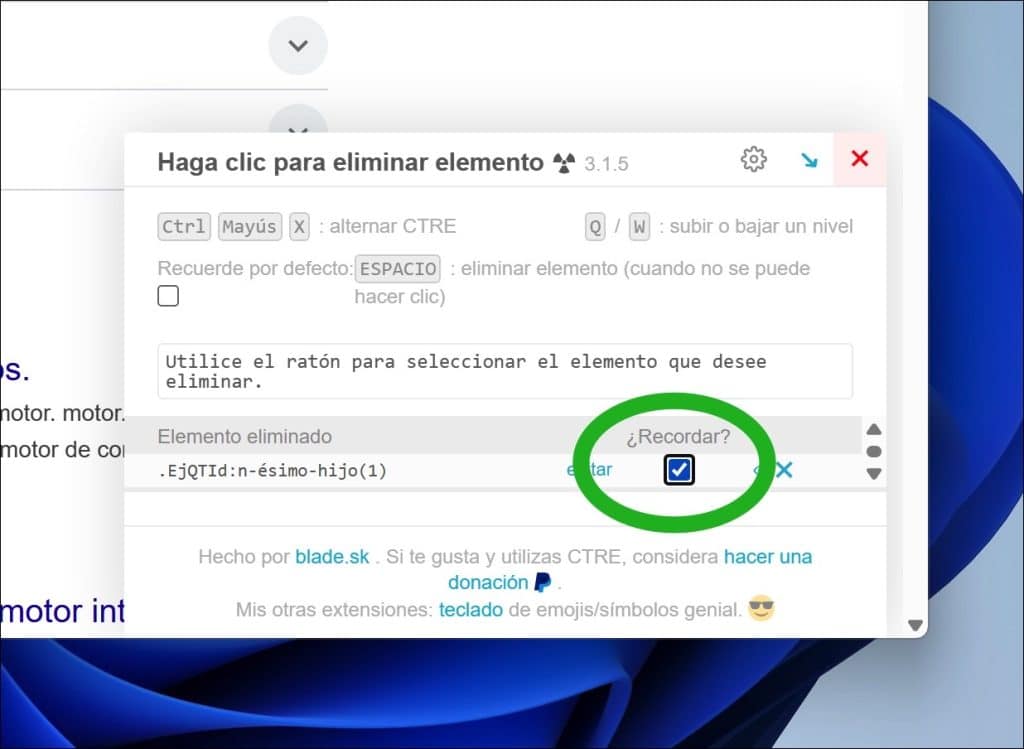Click the '¿Recordar?' column header
1024x749 pixels.
pyautogui.click(x=679, y=436)
